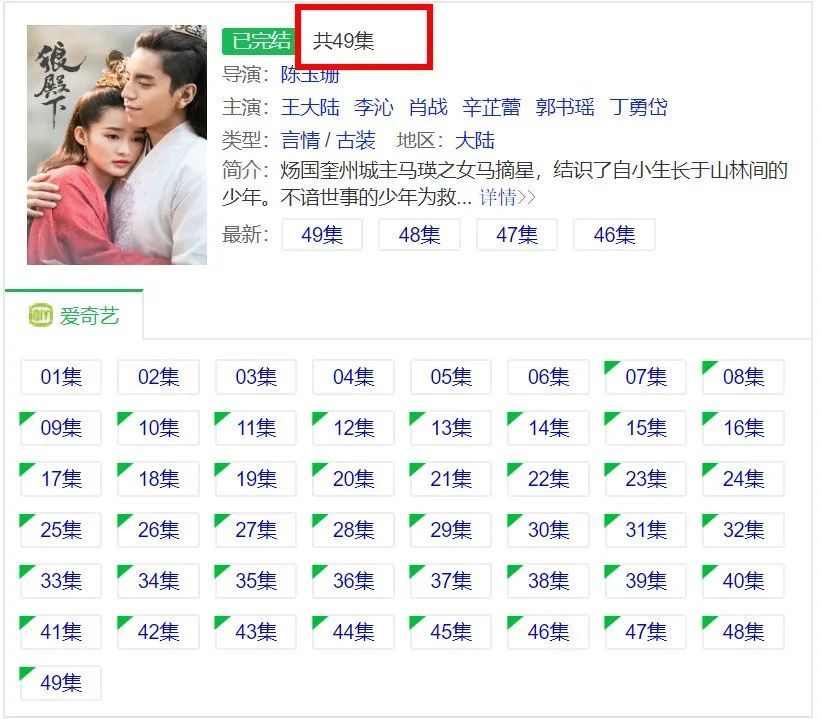This screenshot has height=719, width=820.
Task: Play episode 20集 in the list
Action: pyautogui.click(x=354, y=478)
